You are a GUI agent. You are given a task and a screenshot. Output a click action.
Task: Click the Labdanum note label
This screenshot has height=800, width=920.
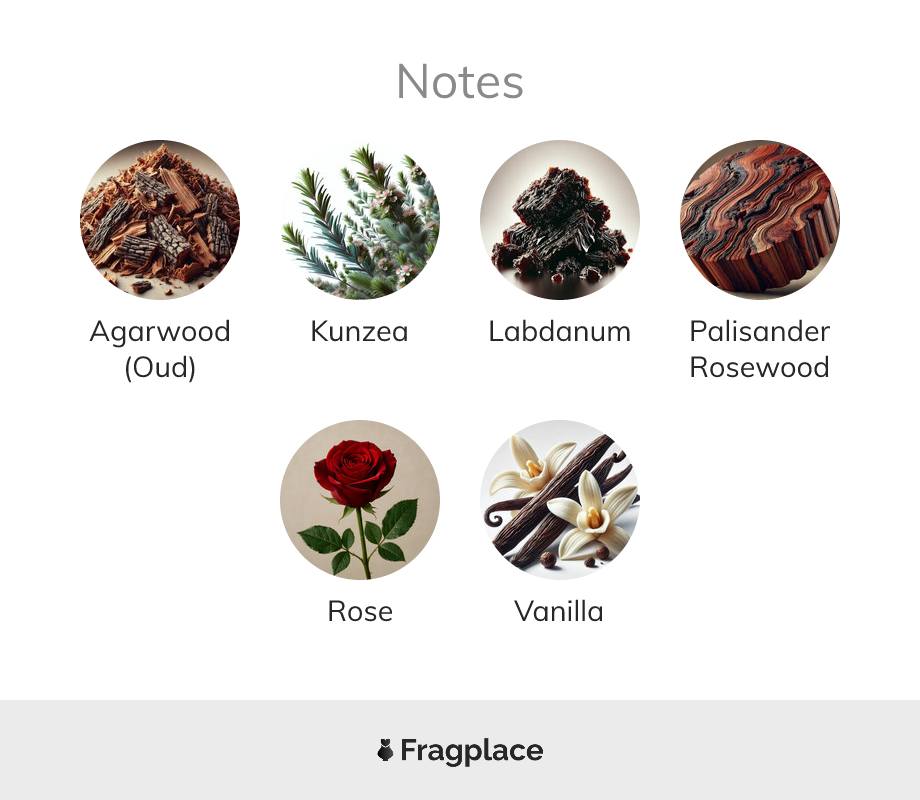pyautogui.click(x=560, y=331)
